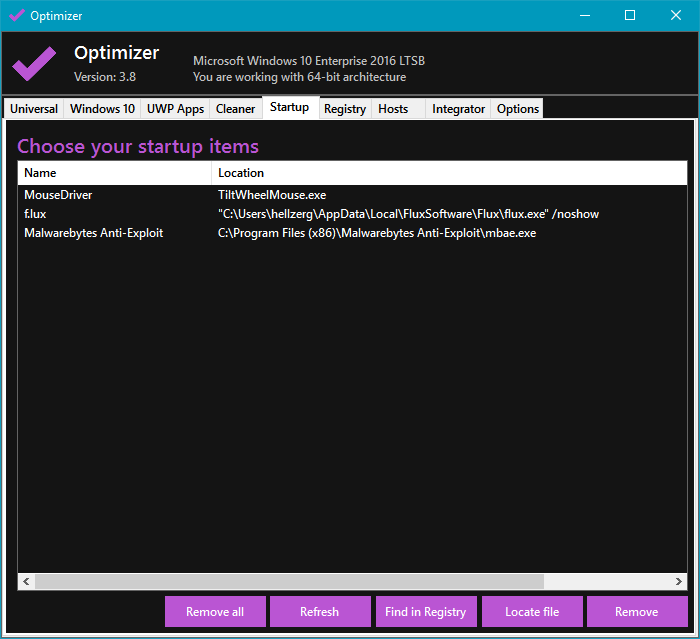This screenshot has width=700, height=639.
Task: Click Find in Registry button
Action: pos(425,612)
